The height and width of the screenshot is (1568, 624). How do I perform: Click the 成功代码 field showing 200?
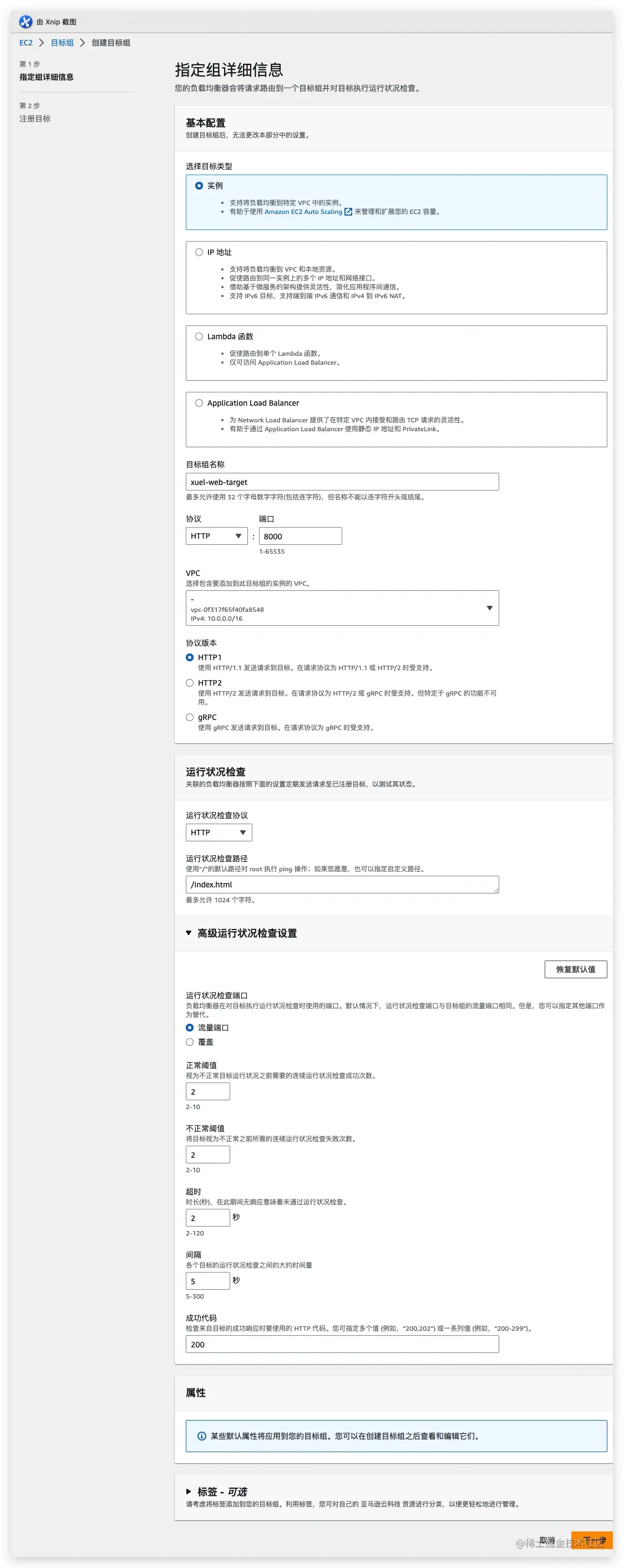point(342,1344)
